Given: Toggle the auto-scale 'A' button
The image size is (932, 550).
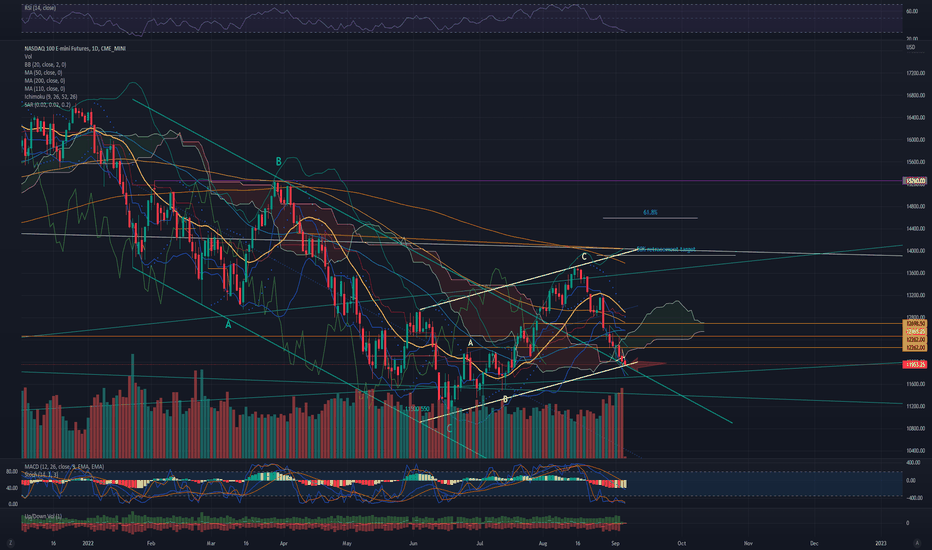Looking at the screenshot, I should point(917,543).
